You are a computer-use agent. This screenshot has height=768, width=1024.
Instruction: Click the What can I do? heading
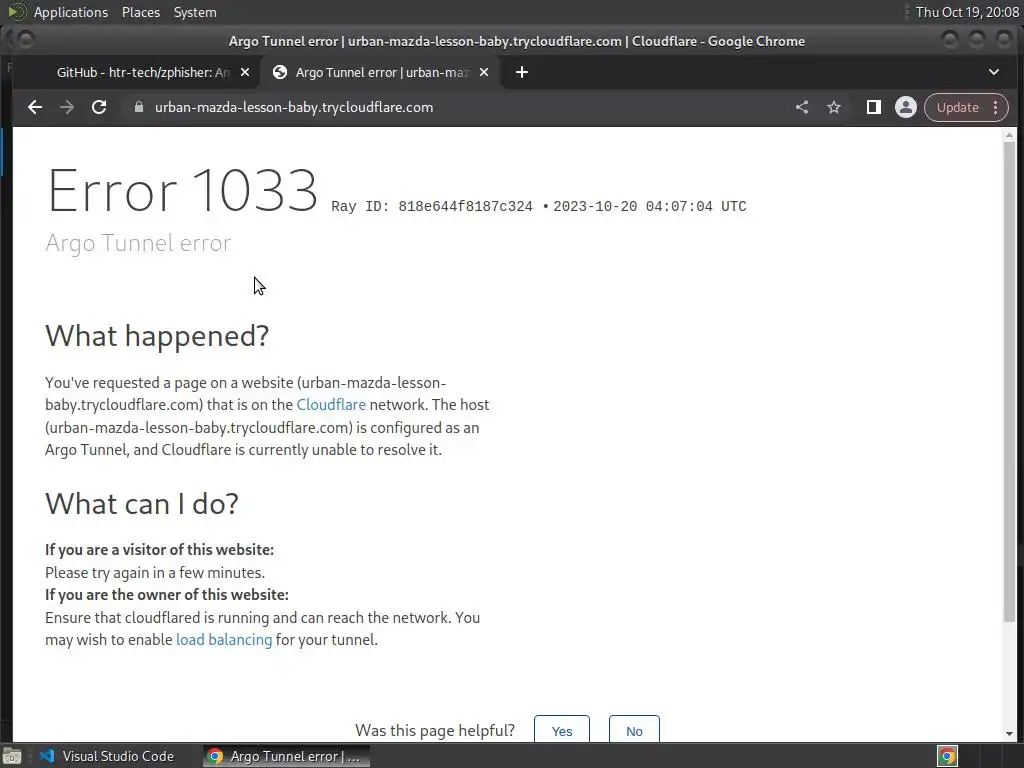142,504
